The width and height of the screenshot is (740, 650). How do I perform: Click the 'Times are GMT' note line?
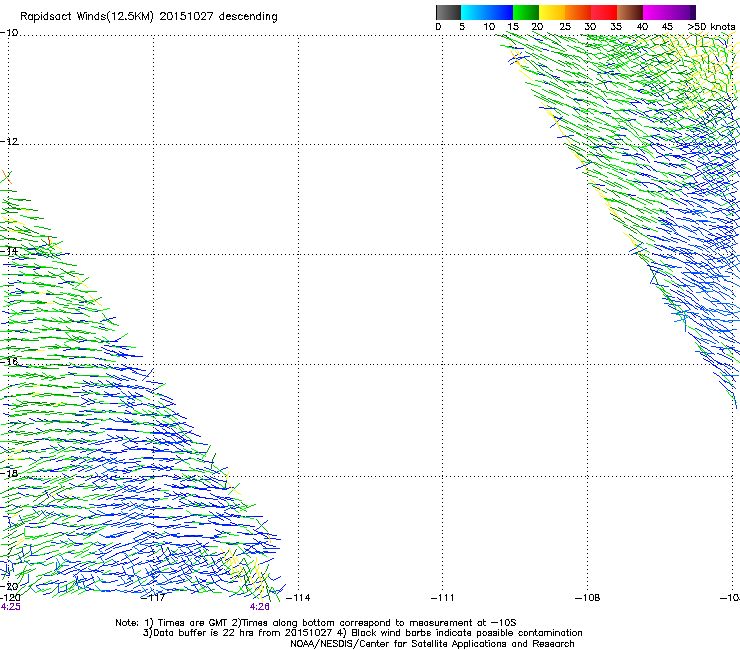click(316, 623)
